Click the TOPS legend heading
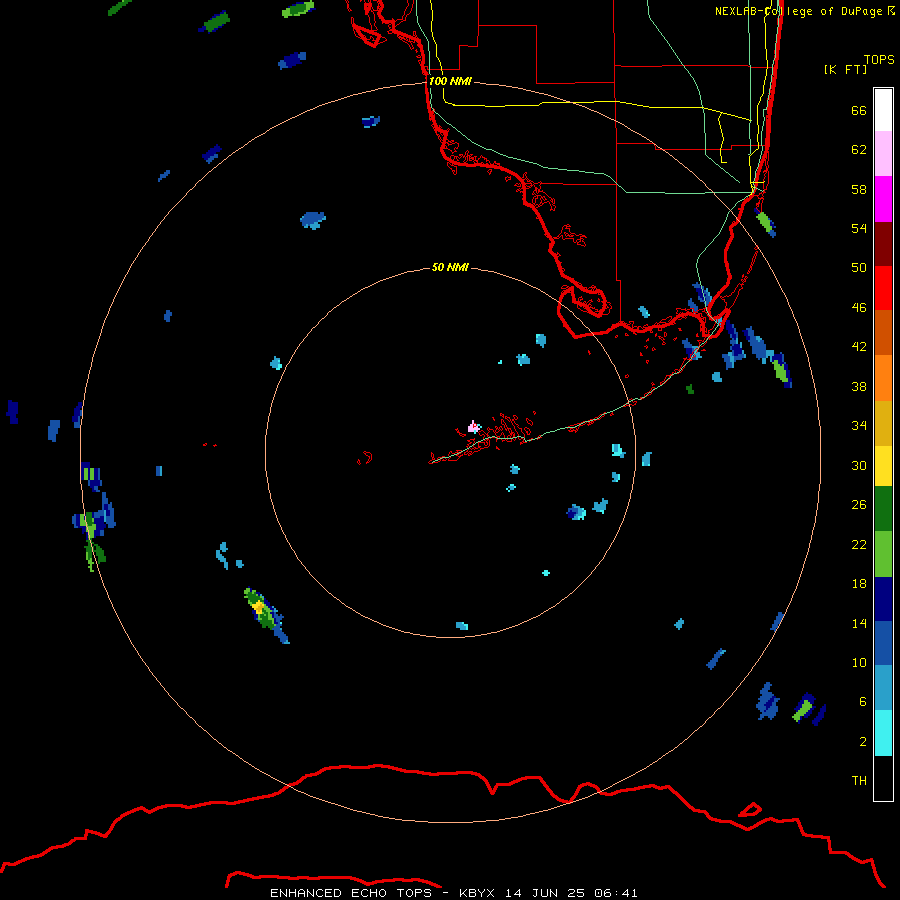The height and width of the screenshot is (900, 900). click(879, 59)
